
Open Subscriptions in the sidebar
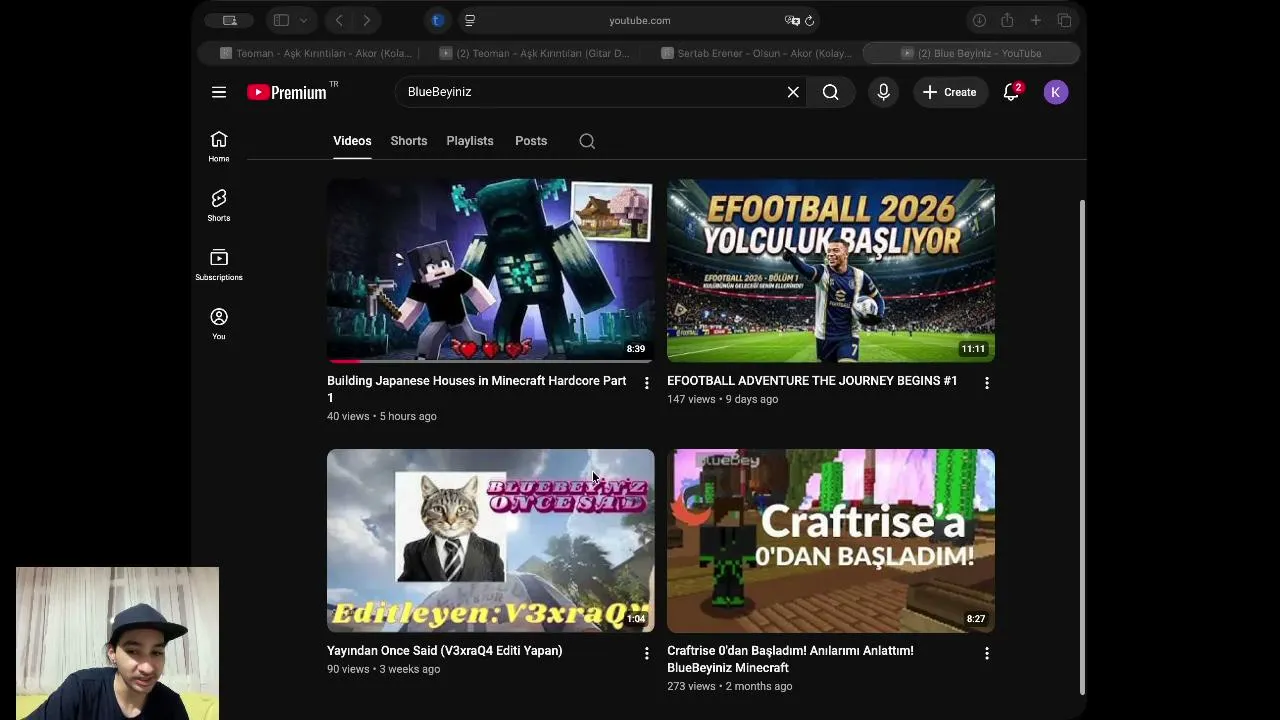tap(219, 265)
